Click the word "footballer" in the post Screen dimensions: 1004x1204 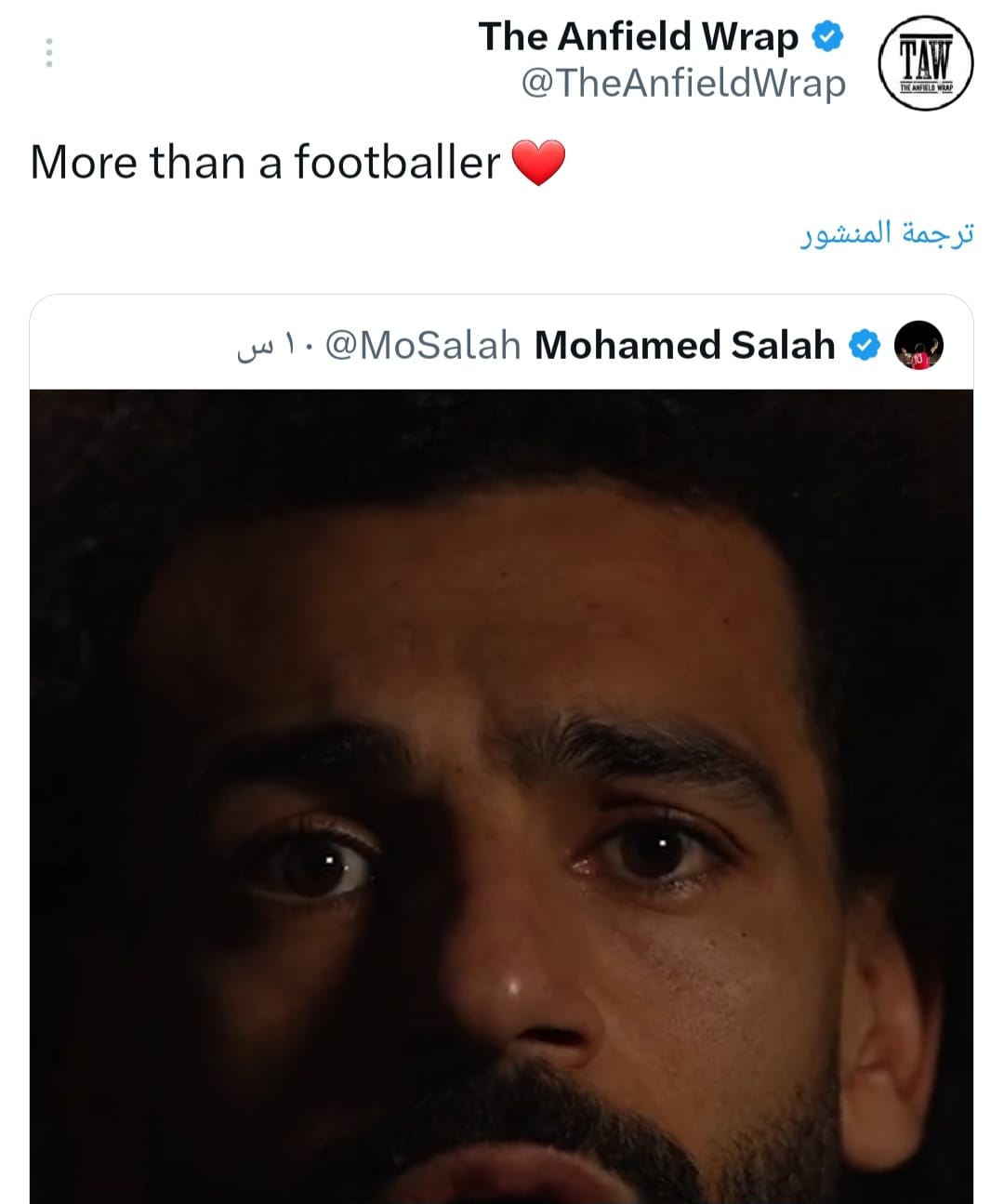pos(397,163)
